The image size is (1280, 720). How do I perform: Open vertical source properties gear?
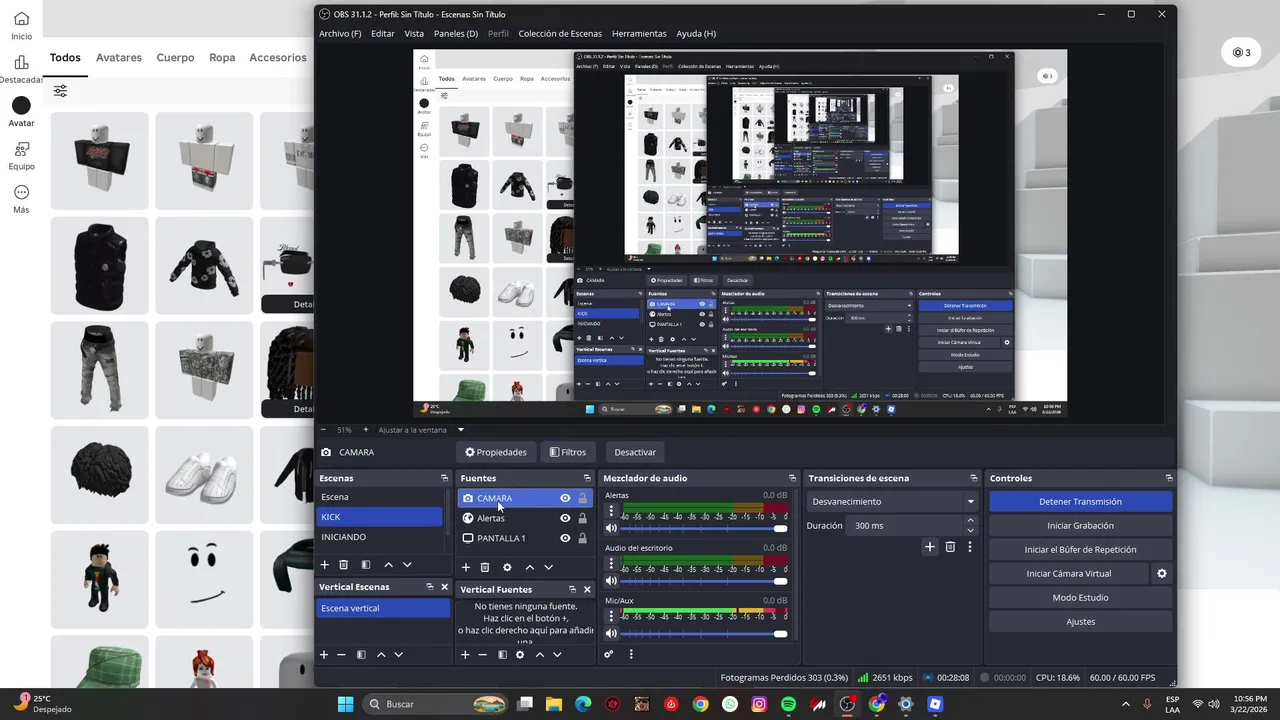(520, 654)
